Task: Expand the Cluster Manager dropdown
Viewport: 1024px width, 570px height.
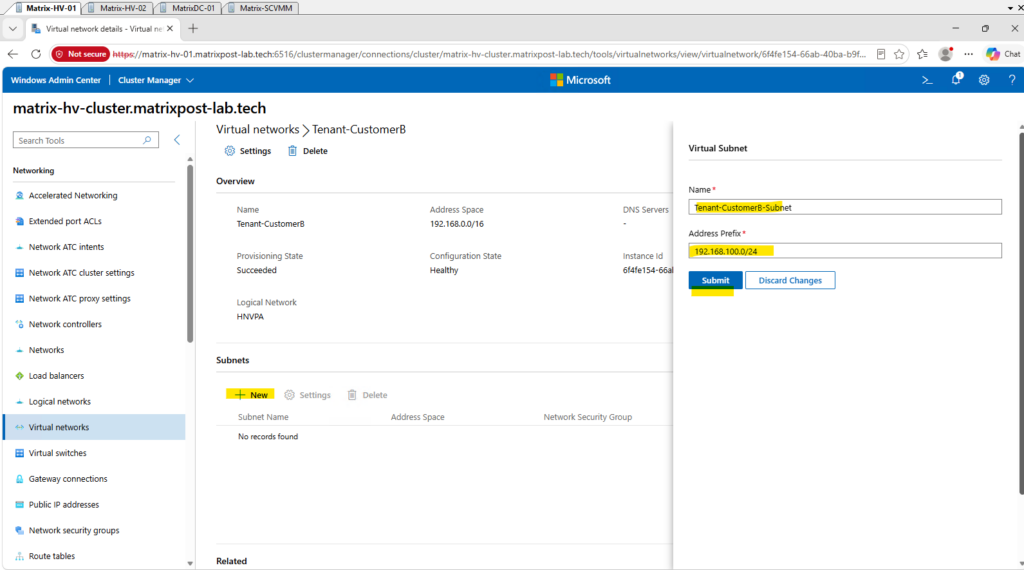Action: [x=155, y=80]
